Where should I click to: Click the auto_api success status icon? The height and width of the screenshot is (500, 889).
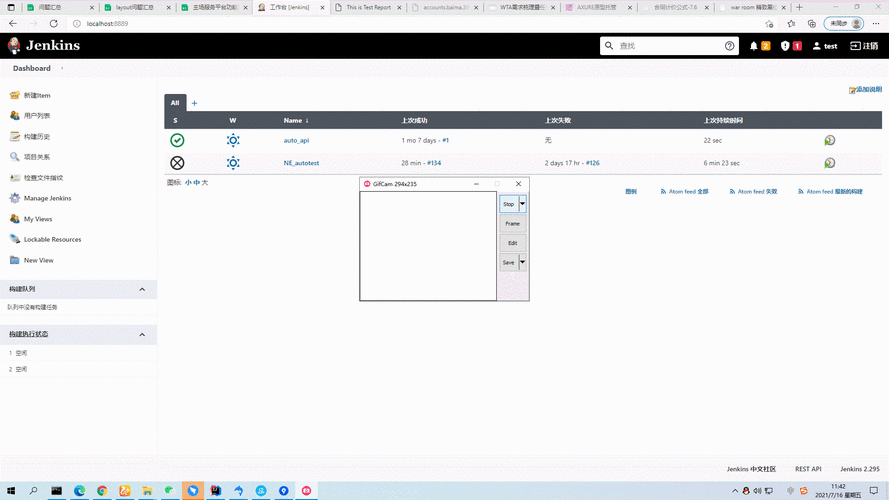pyautogui.click(x=177, y=140)
